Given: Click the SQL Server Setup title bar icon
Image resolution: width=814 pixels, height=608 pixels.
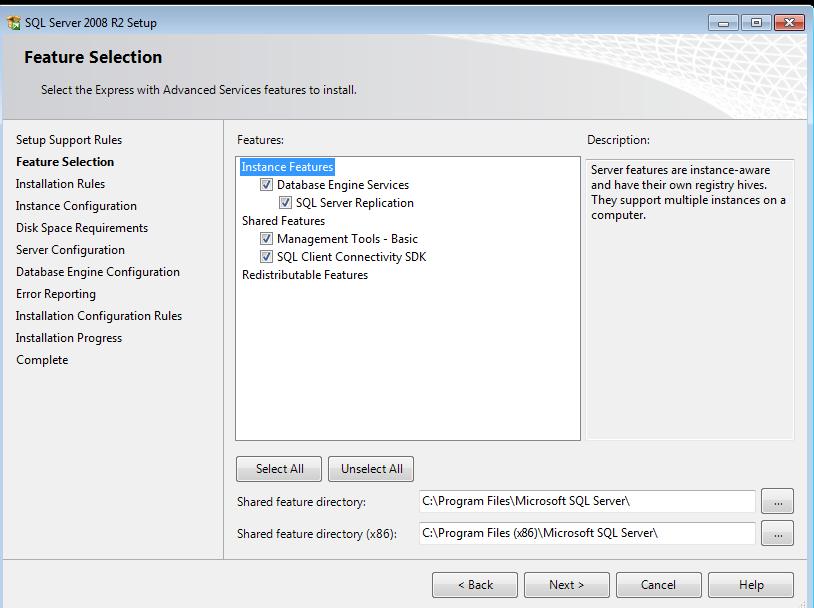Looking at the screenshot, I should 14,23.
